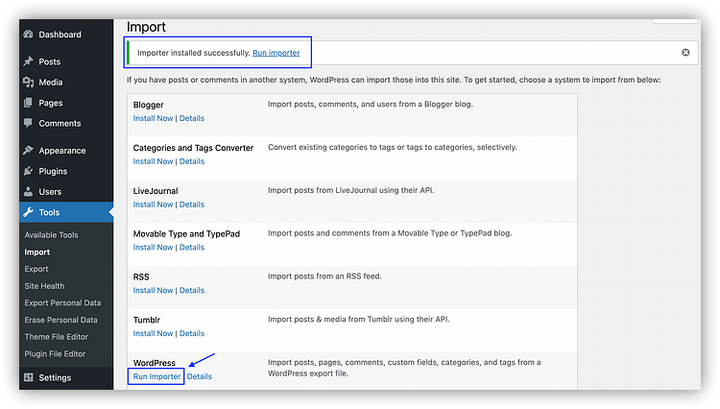
Task: Go to Export in Tools submenu
Action: (36, 269)
